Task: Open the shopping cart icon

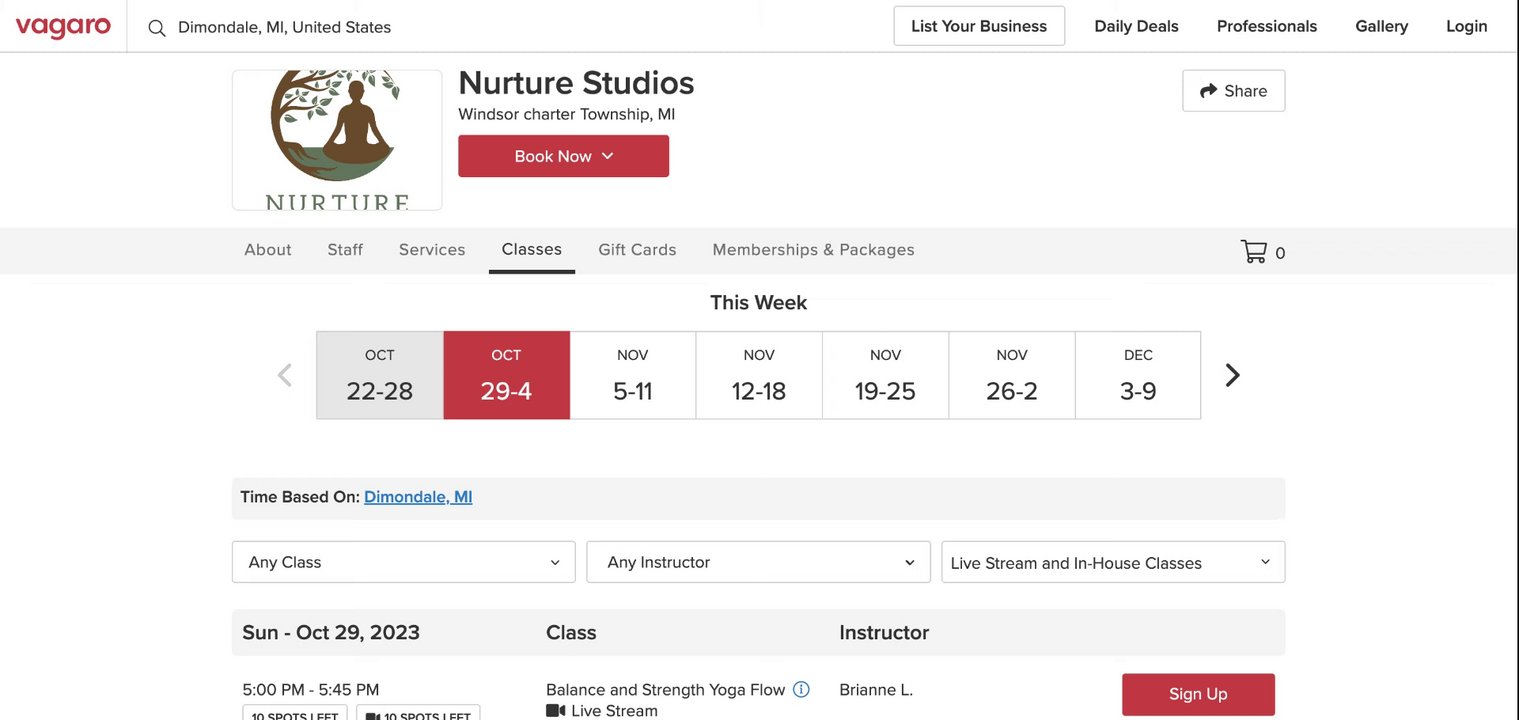Action: pyautogui.click(x=1253, y=252)
